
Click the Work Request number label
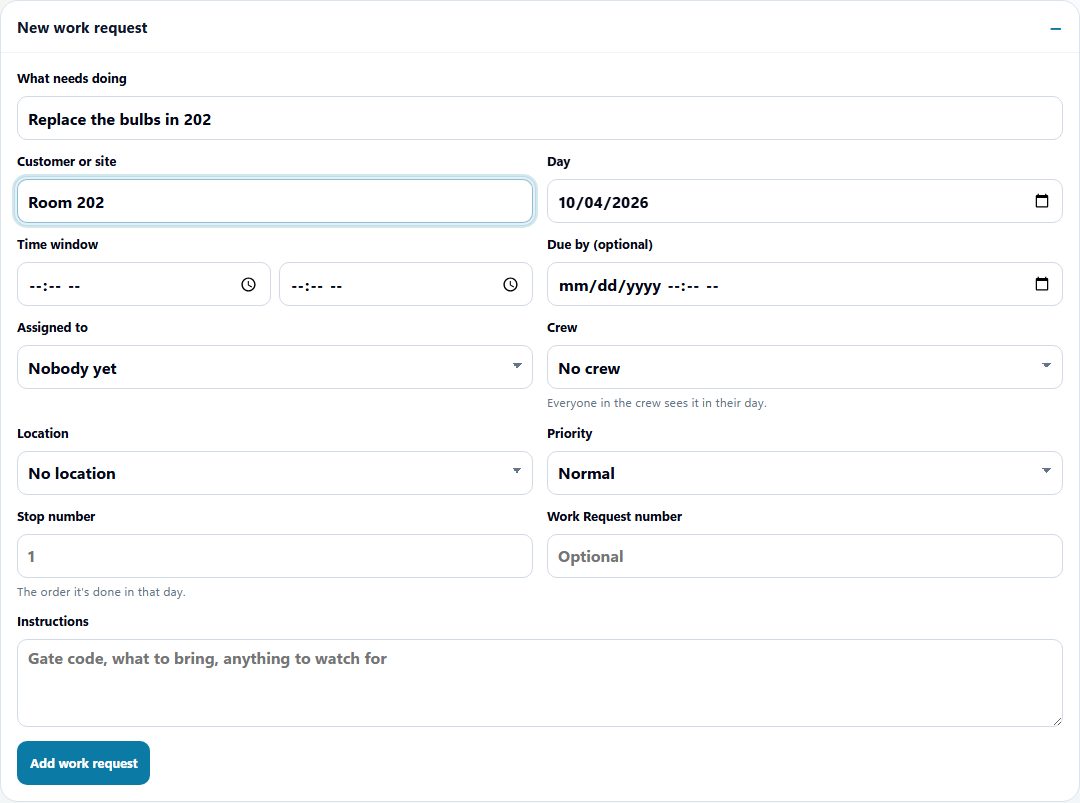tap(614, 517)
